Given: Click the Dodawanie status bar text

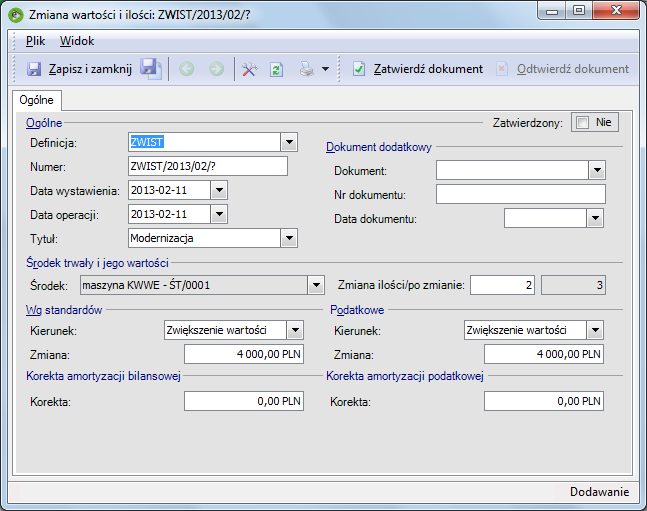Looking at the screenshot, I should [x=599, y=492].
